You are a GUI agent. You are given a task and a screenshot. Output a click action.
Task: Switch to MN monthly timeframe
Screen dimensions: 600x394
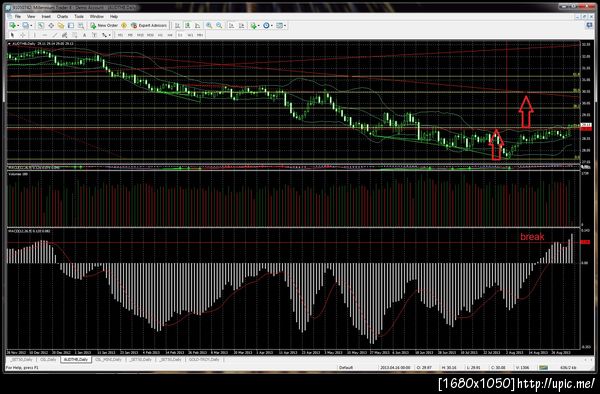click(200, 35)
